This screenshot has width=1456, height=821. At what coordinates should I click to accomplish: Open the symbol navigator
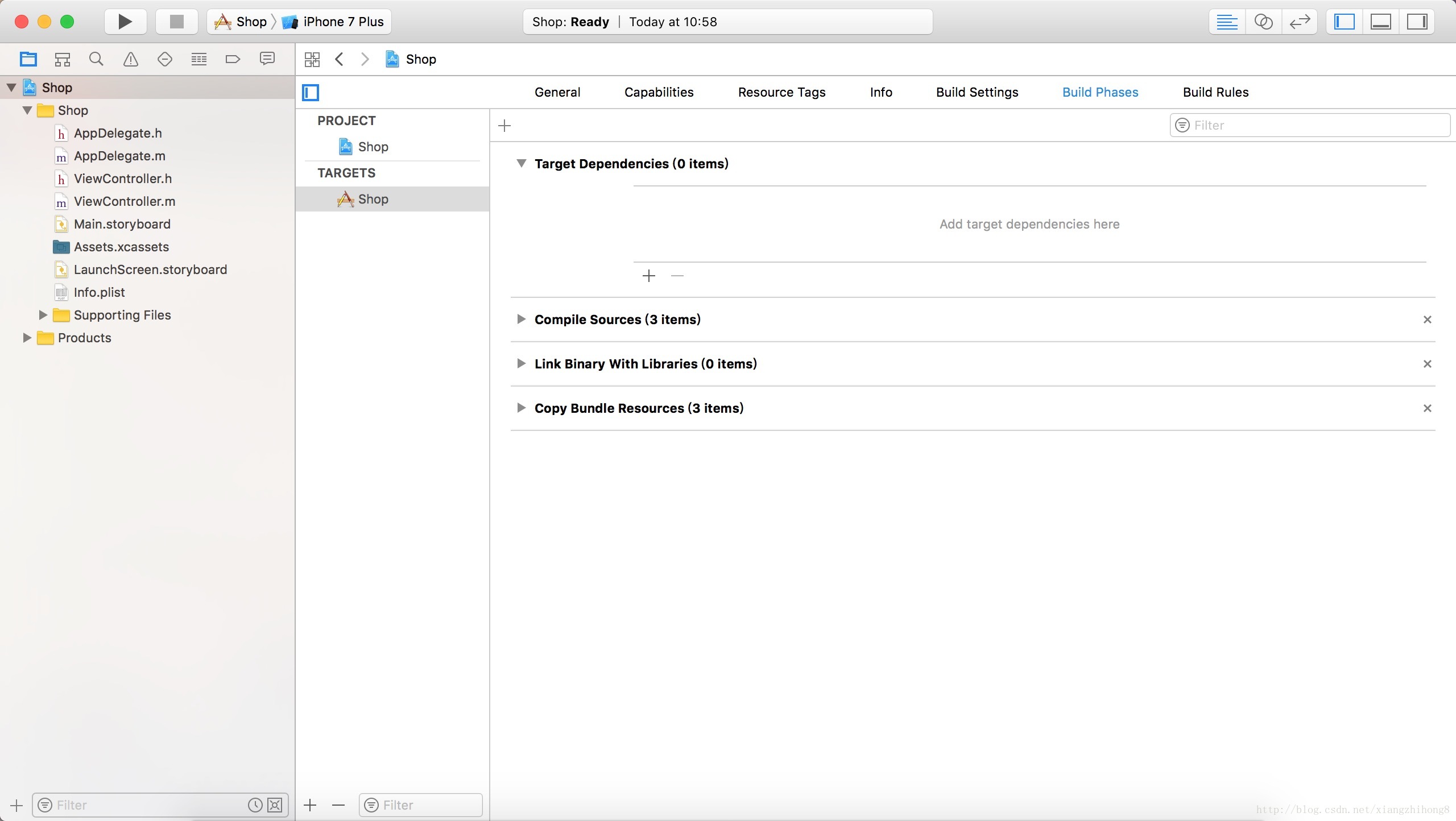(62, 59)
